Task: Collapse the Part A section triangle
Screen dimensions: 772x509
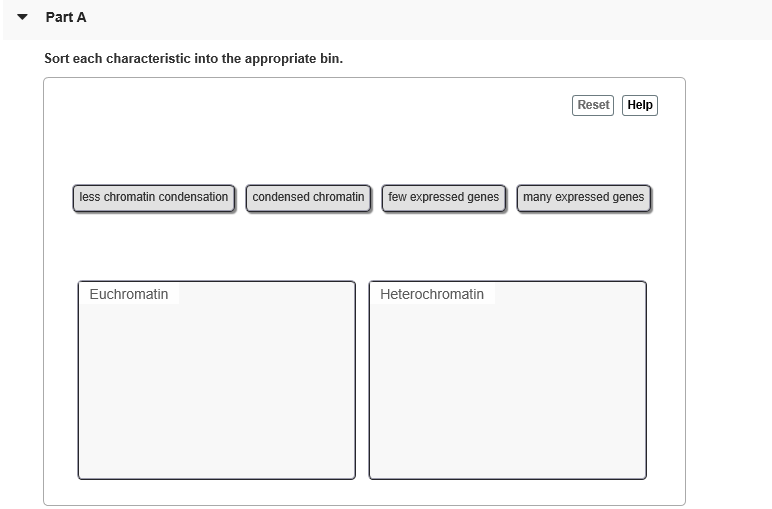Action: 22,18
